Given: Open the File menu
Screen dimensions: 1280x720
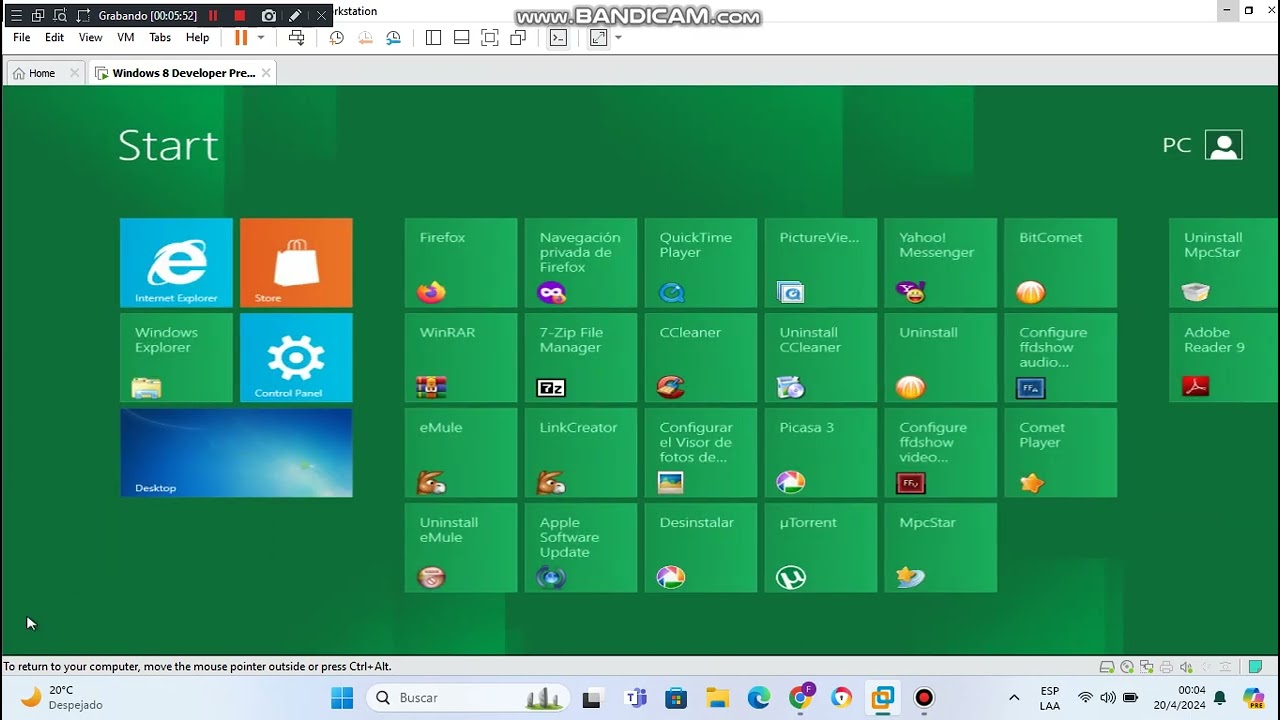Looking at the screenshot, I should point(21,38).
